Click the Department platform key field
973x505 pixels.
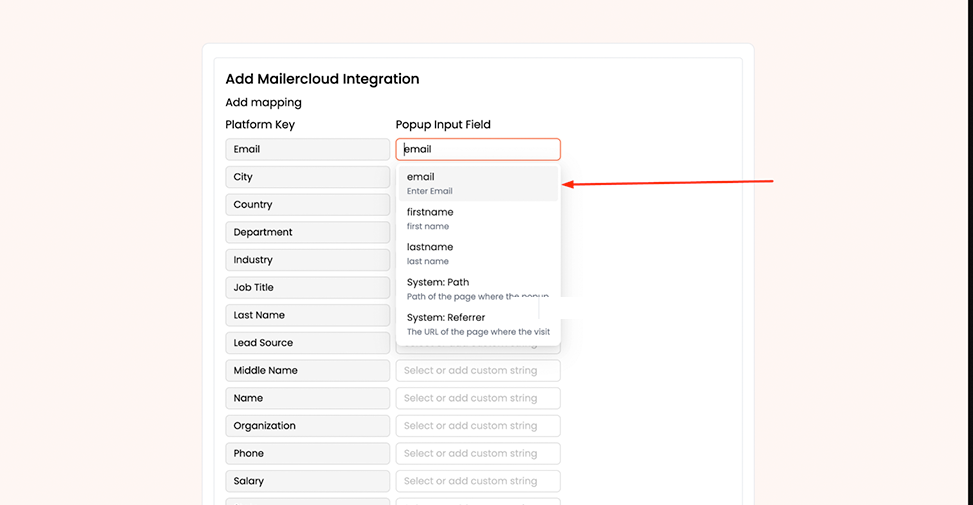308,232
